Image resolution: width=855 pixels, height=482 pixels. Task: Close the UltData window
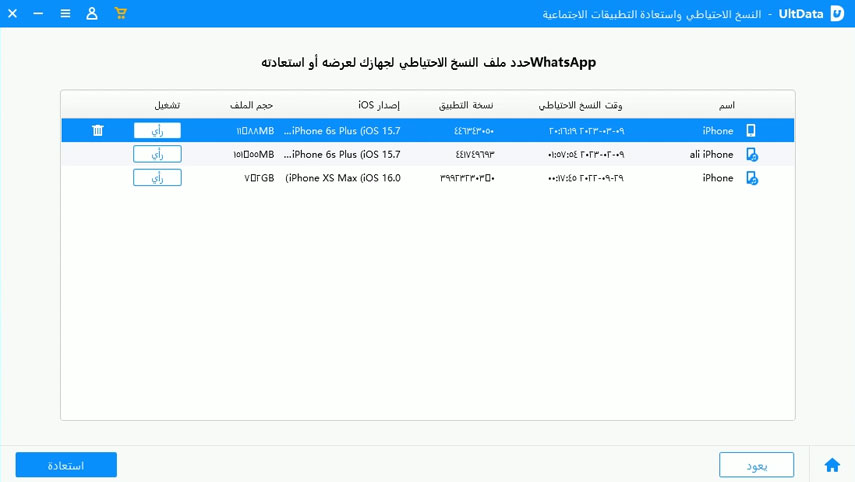click(13, 13)
